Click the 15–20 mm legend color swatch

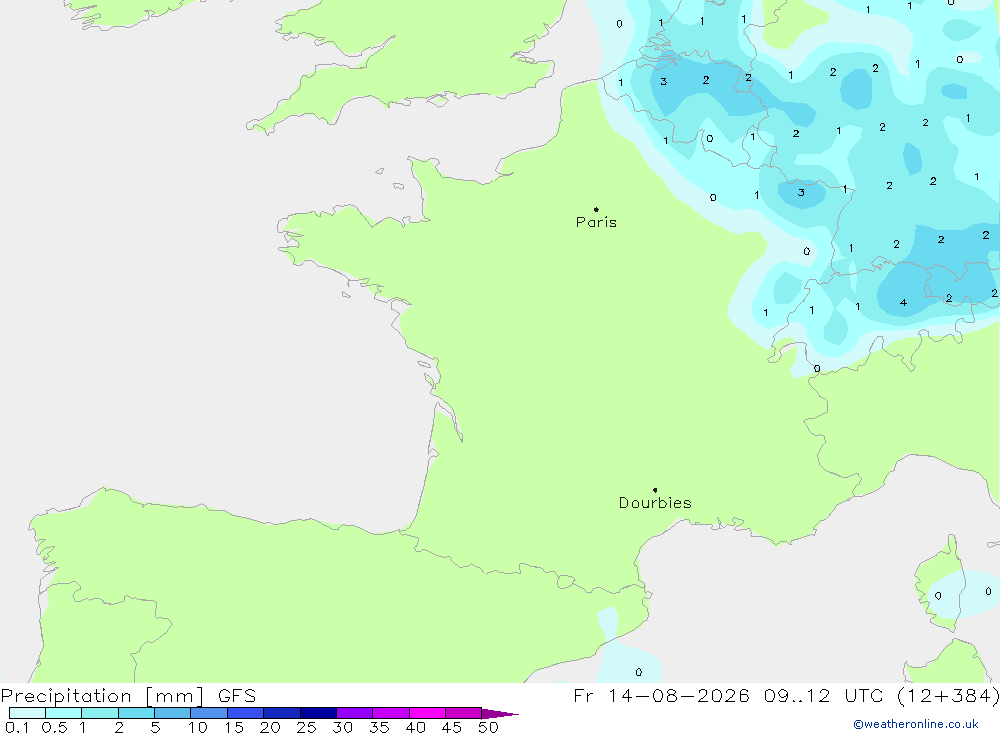point(246,713)
